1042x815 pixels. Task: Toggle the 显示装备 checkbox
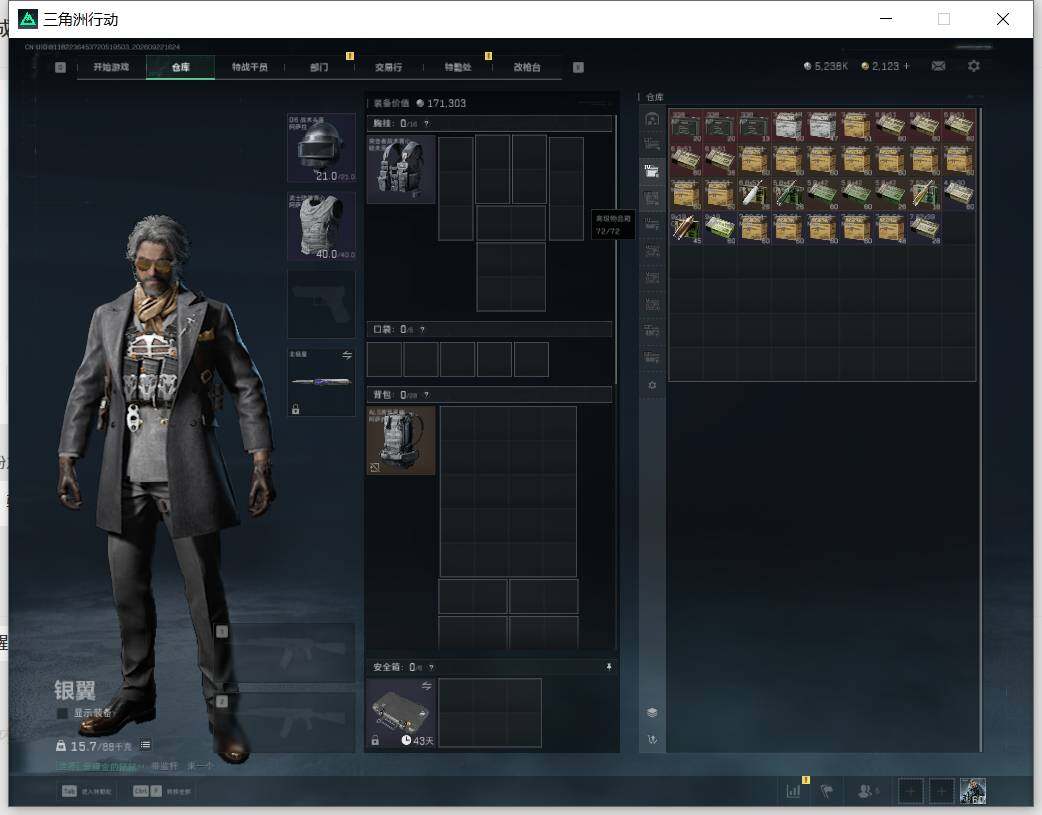click(62, 713)
